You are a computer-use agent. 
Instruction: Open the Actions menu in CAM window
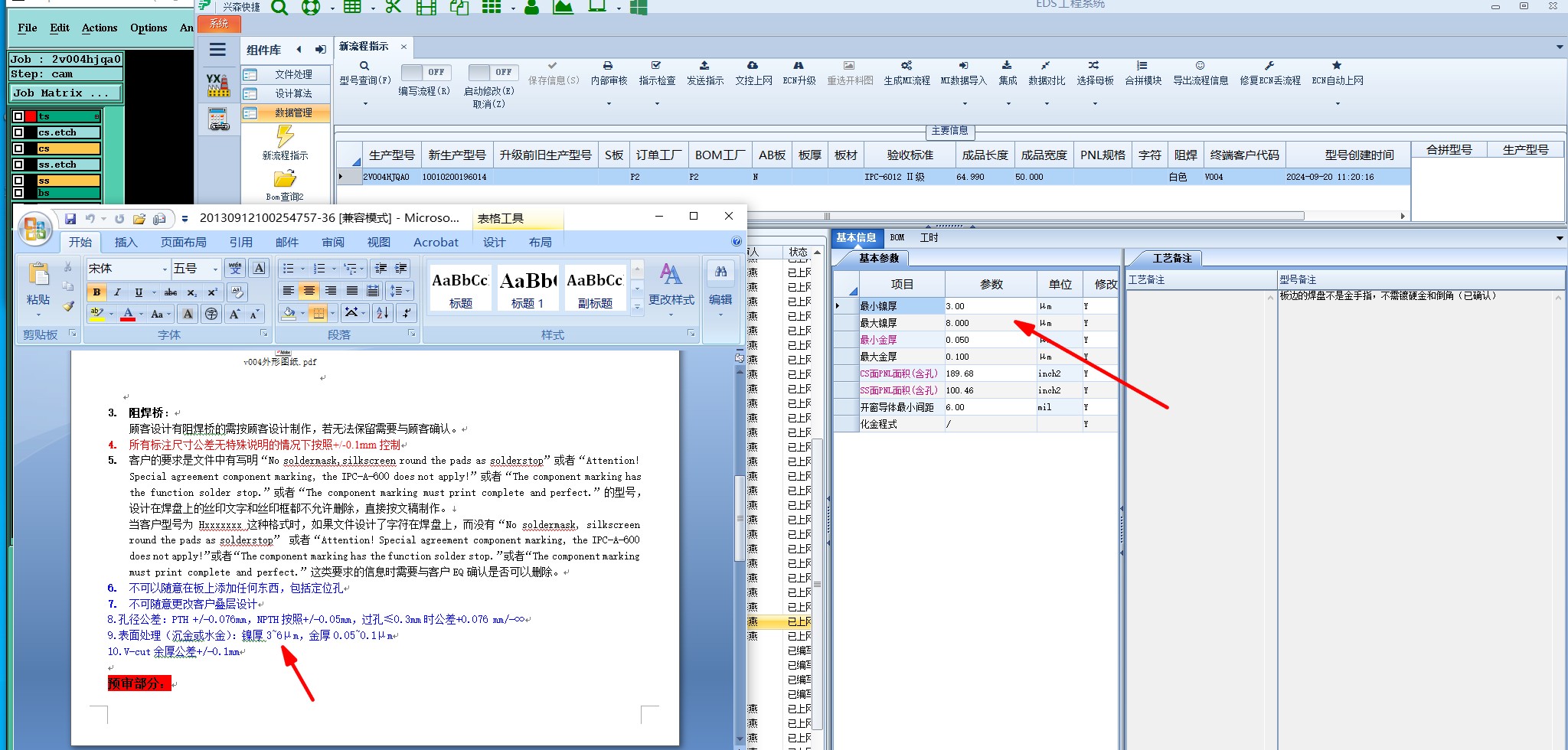pyautogui.click(x=100, y=28)
